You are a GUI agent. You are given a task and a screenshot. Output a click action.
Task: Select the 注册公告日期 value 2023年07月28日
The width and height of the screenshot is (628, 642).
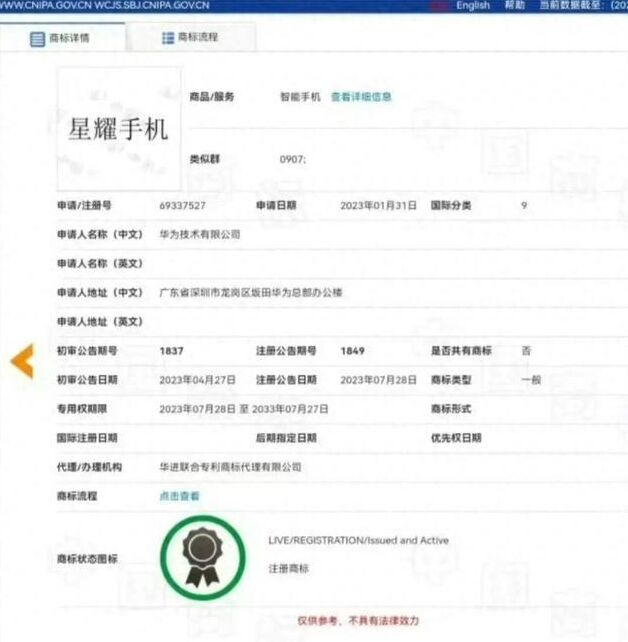click(378, 380)
